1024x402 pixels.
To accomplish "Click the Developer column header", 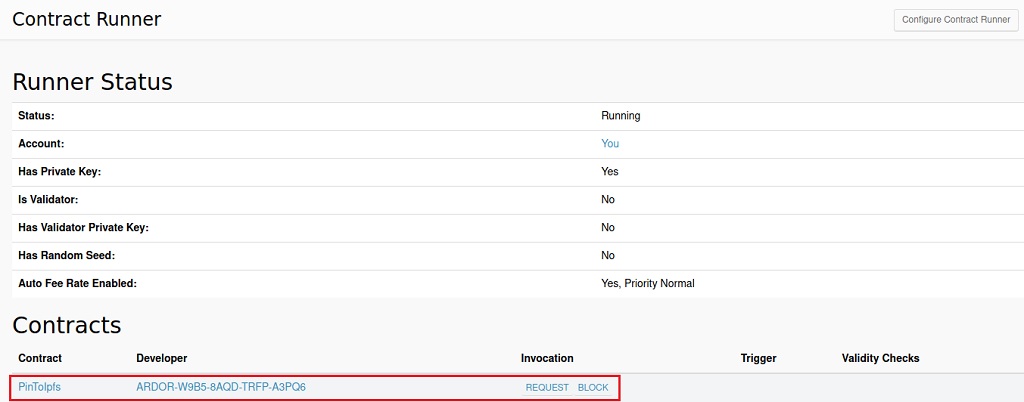I will pyautogui.click(x=162, y=358).
